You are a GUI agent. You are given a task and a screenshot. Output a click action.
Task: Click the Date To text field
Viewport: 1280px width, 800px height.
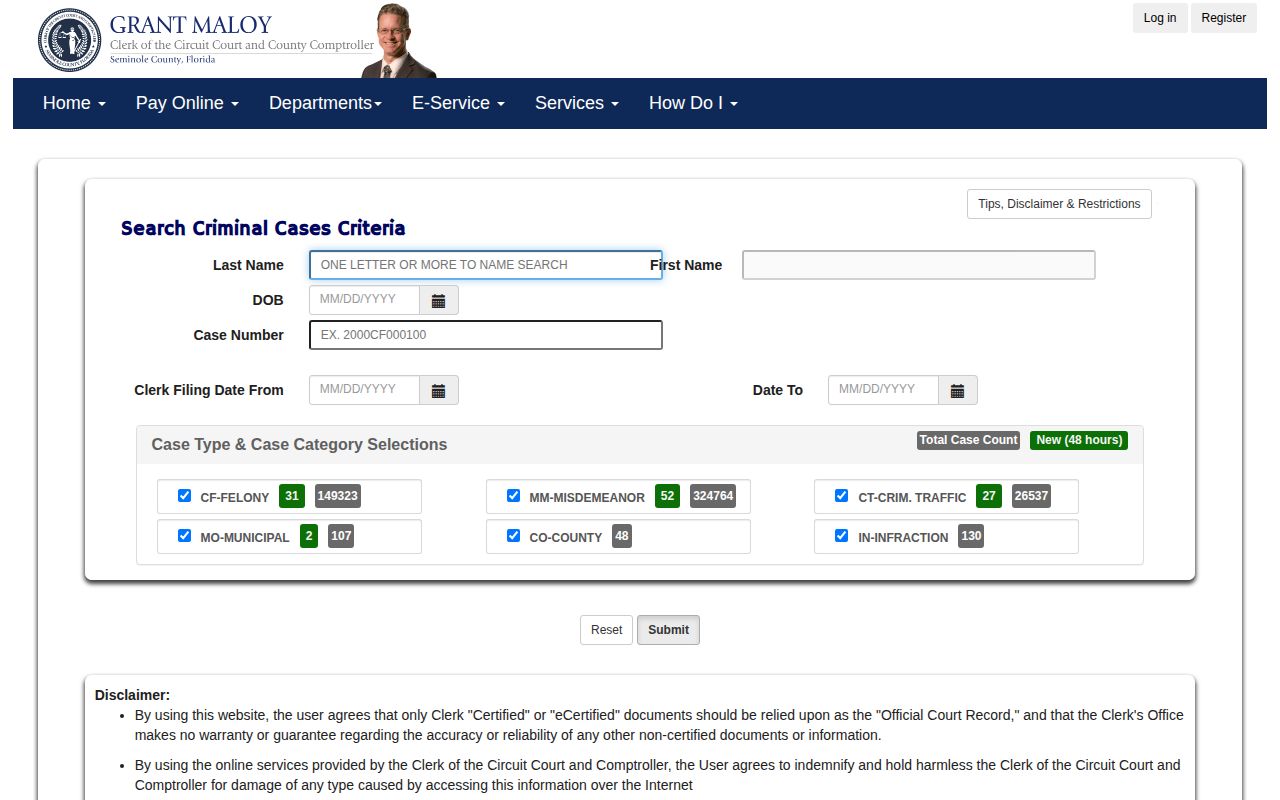pos(883,390)
